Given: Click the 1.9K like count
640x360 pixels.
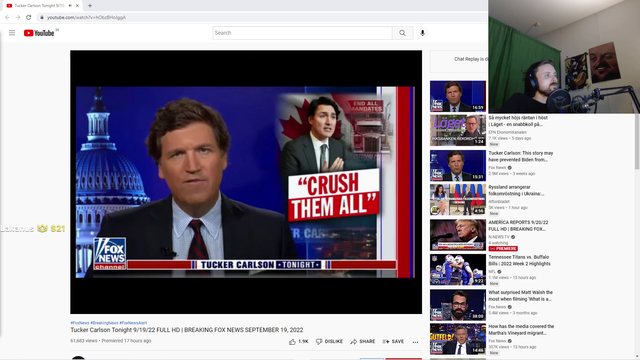Looking at the screenshot, I should coord(303,342).
